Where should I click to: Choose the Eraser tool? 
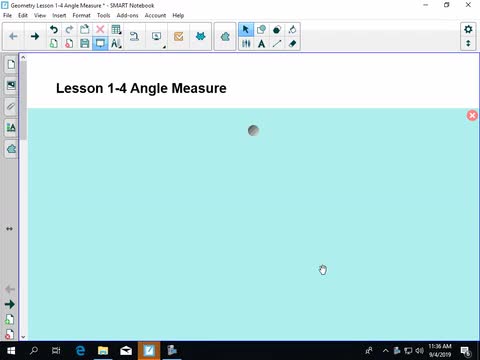pyautogui.click(x=292, y=43)
